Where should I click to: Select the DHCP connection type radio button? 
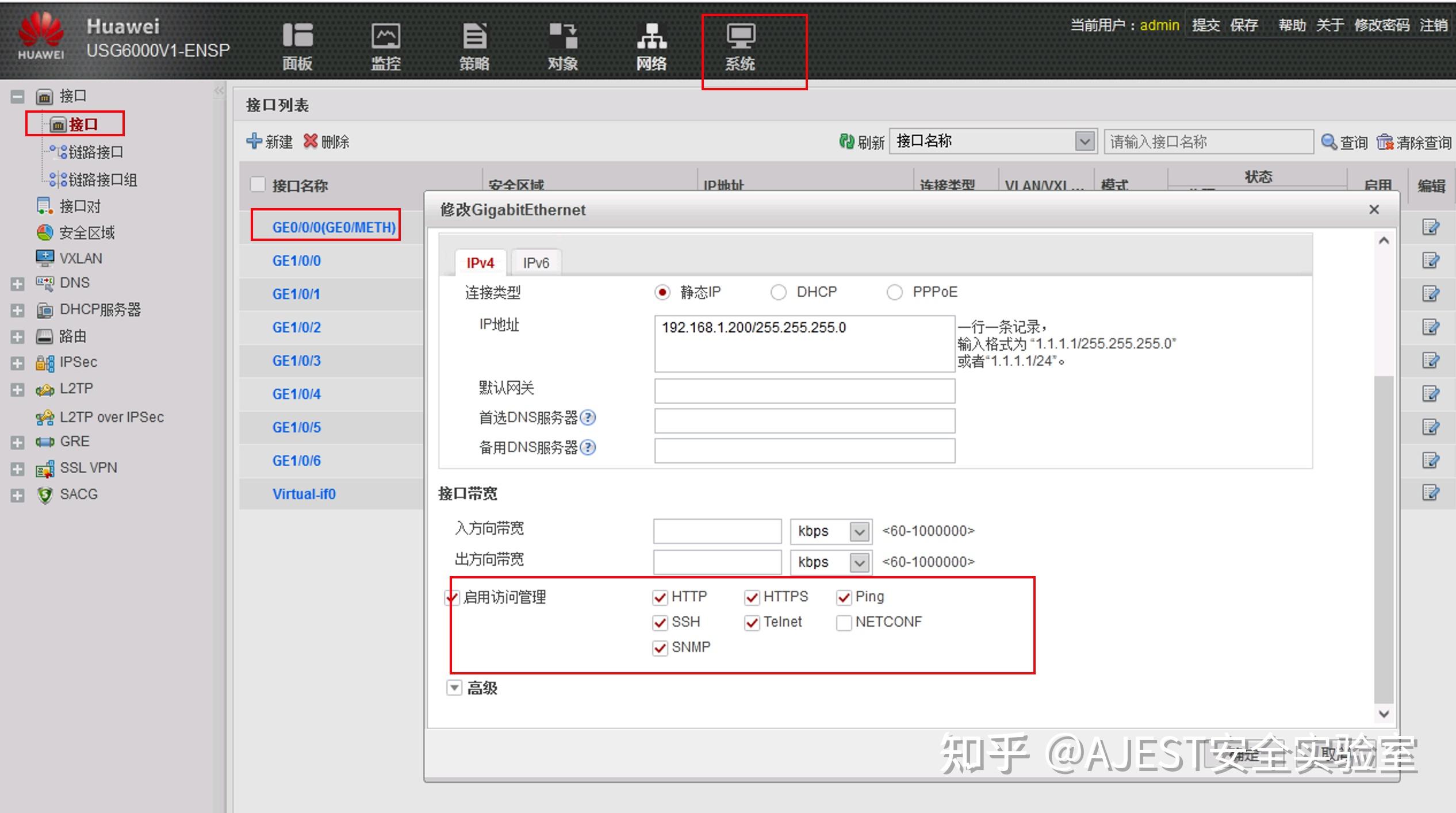(x=779, y=292)
